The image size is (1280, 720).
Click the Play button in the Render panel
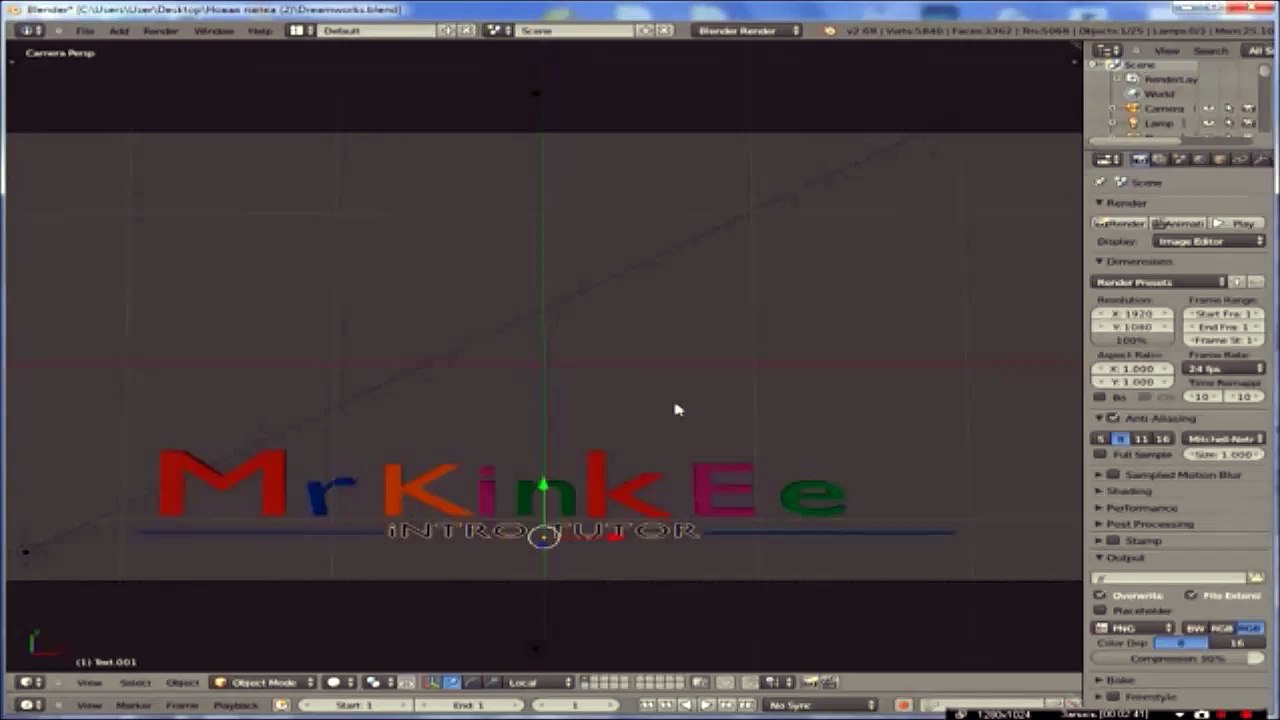(1238, 223)
